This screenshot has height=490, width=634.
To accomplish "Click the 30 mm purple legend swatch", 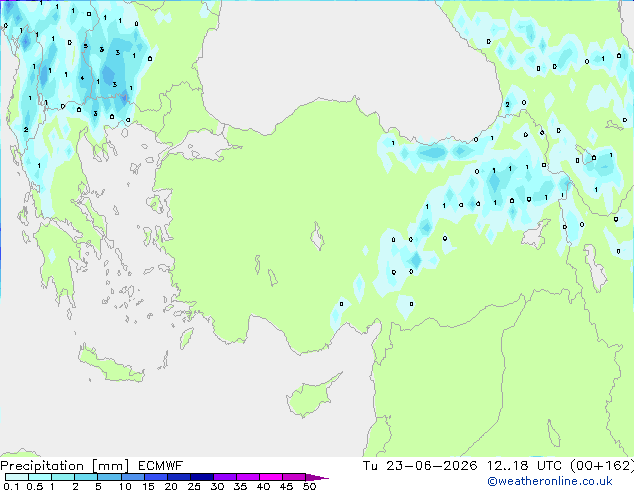I will click(224, 477).
